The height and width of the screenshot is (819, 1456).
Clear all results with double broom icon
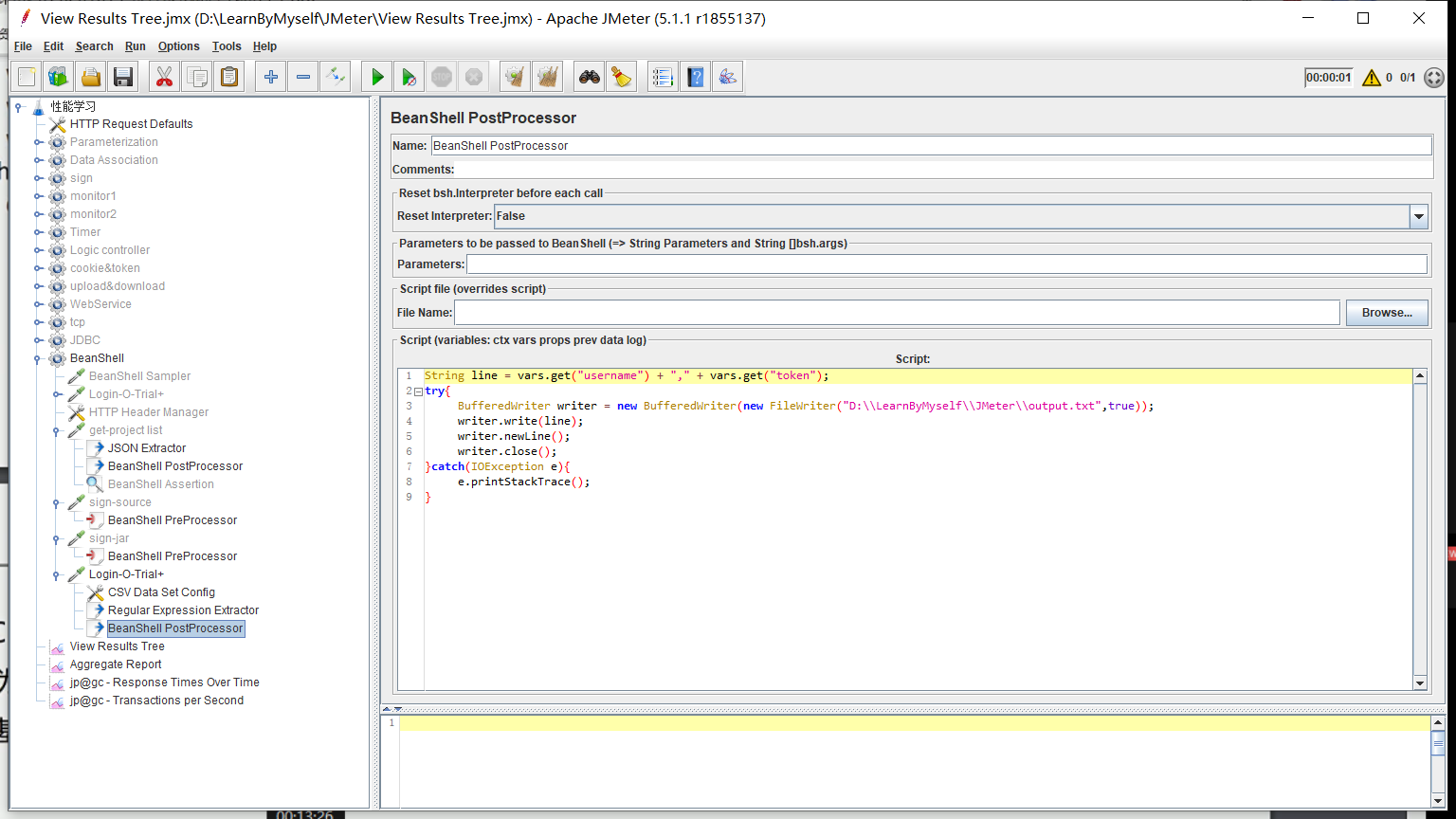click(547, 77)
